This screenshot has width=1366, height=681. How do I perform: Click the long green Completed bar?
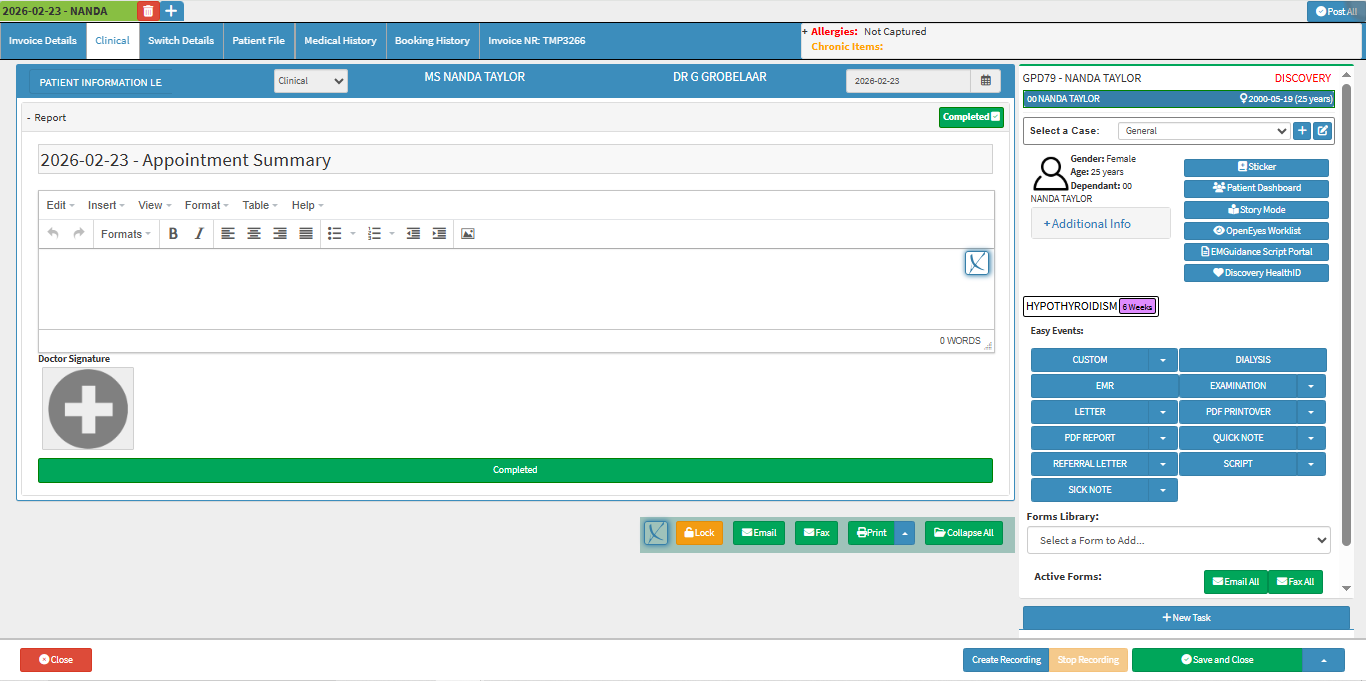pos(515,470)
